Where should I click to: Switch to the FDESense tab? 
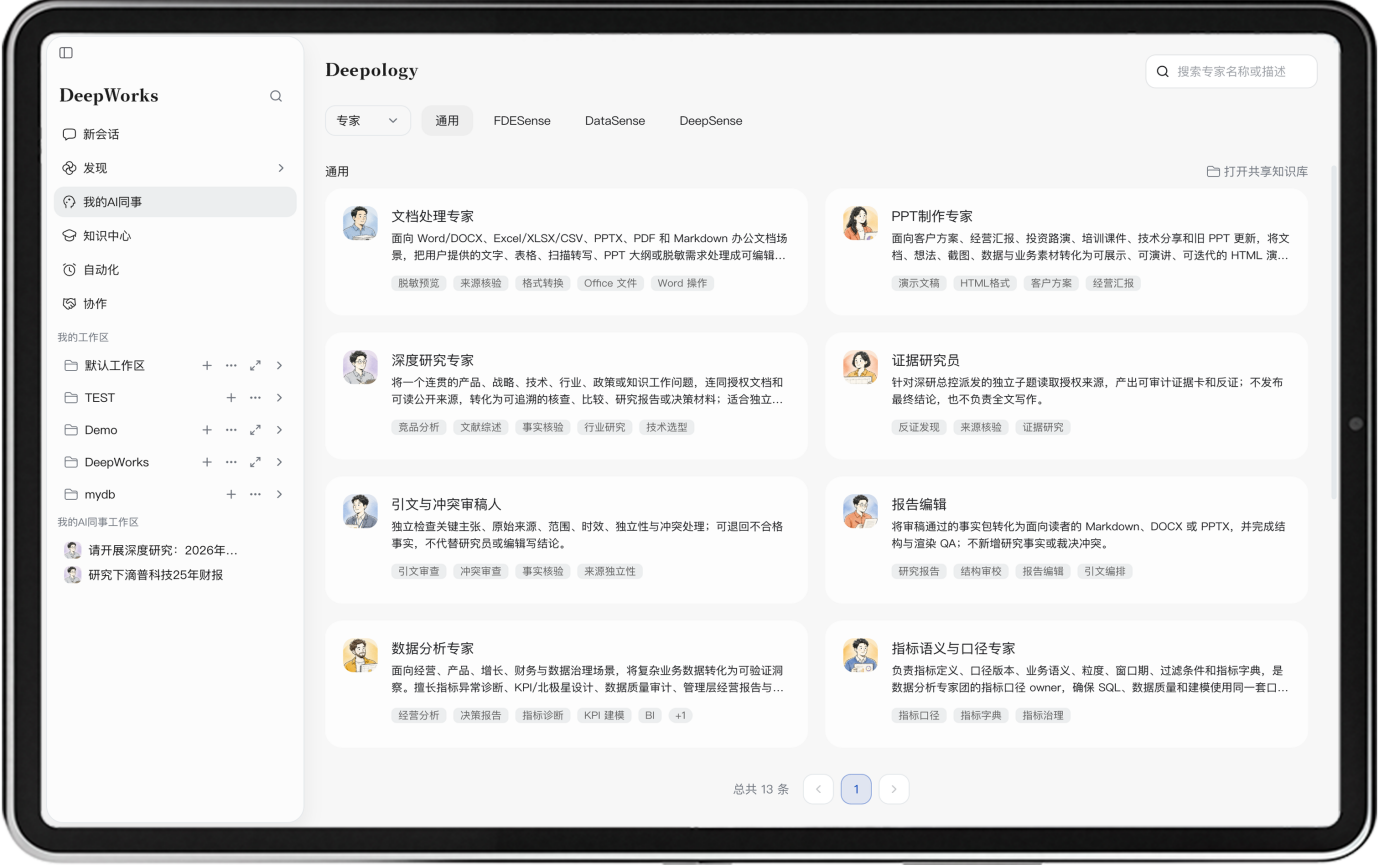coord(522,120)
